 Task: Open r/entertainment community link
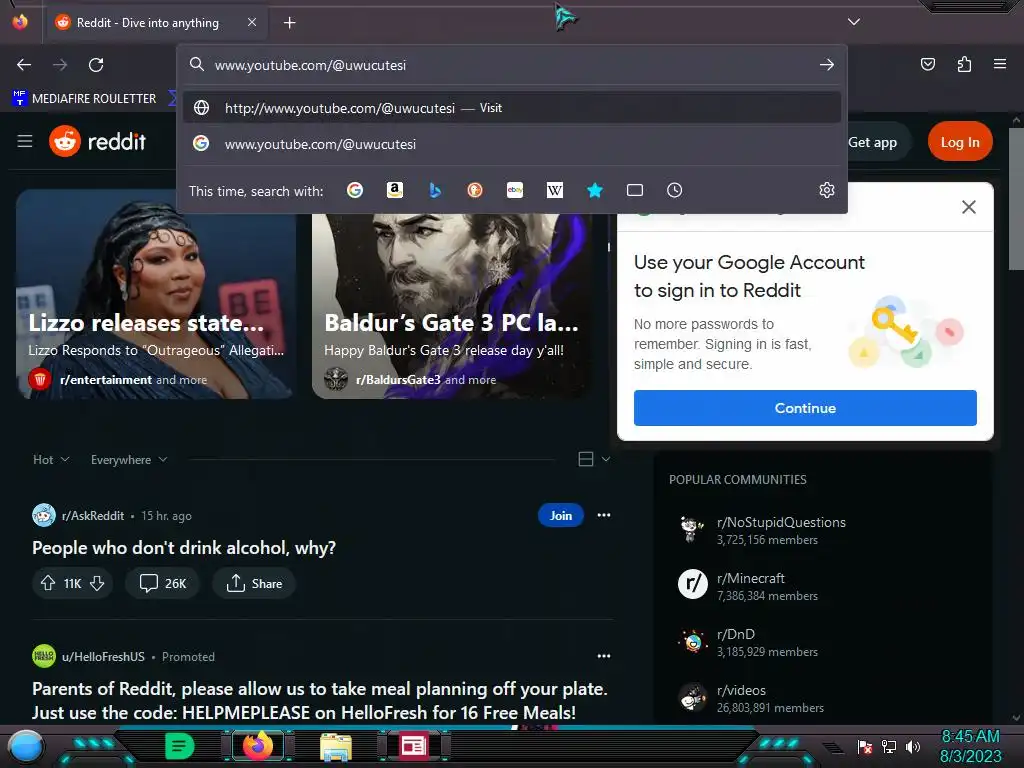click(x=106, y=379)
